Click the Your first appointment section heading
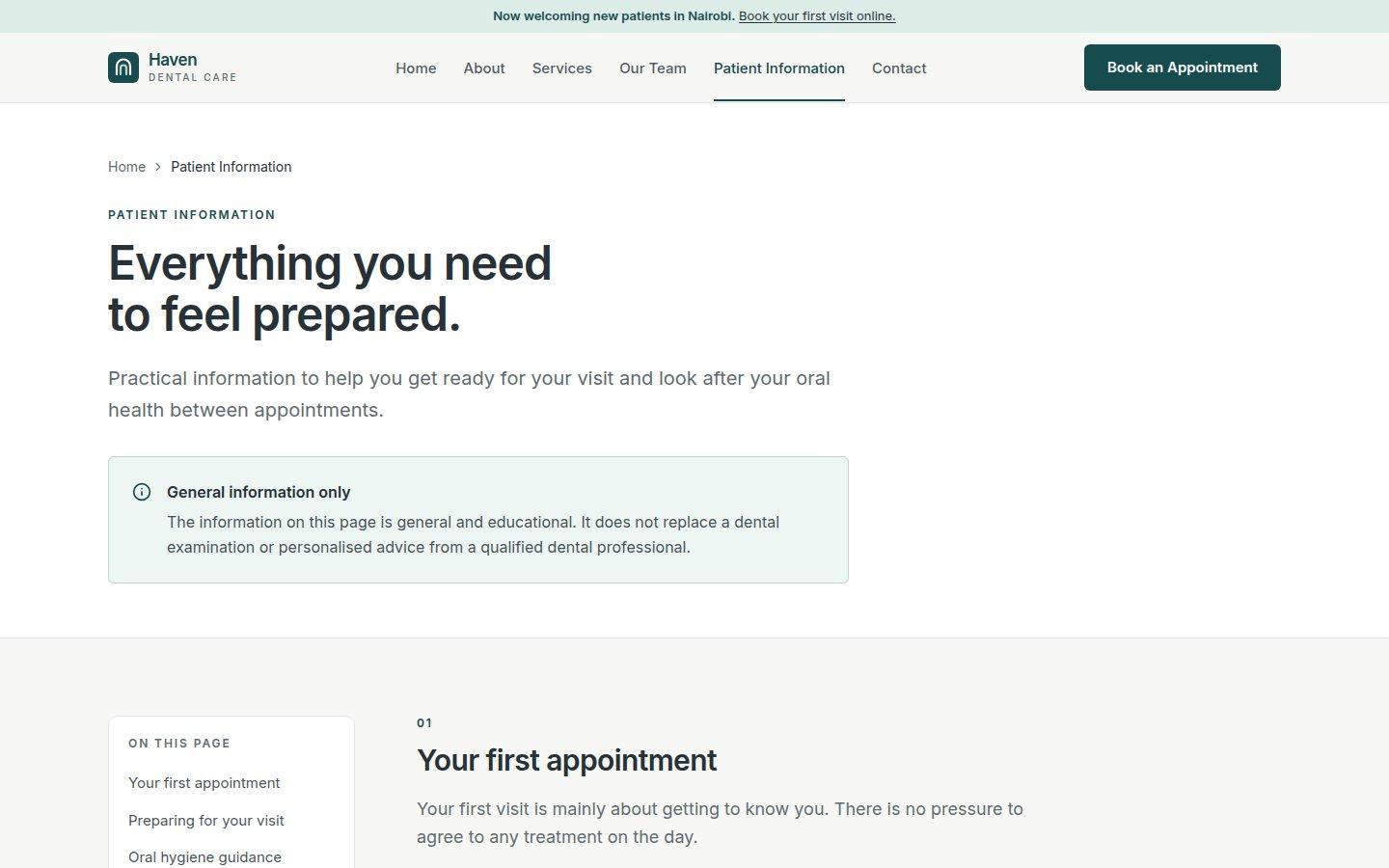The width and height of the screenshot is (1389, 868). point(566,760)
